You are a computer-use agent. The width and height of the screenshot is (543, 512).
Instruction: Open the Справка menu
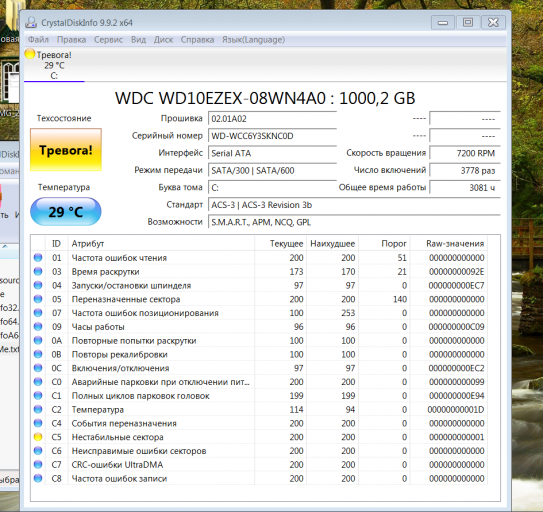click(x=197, y=40)
